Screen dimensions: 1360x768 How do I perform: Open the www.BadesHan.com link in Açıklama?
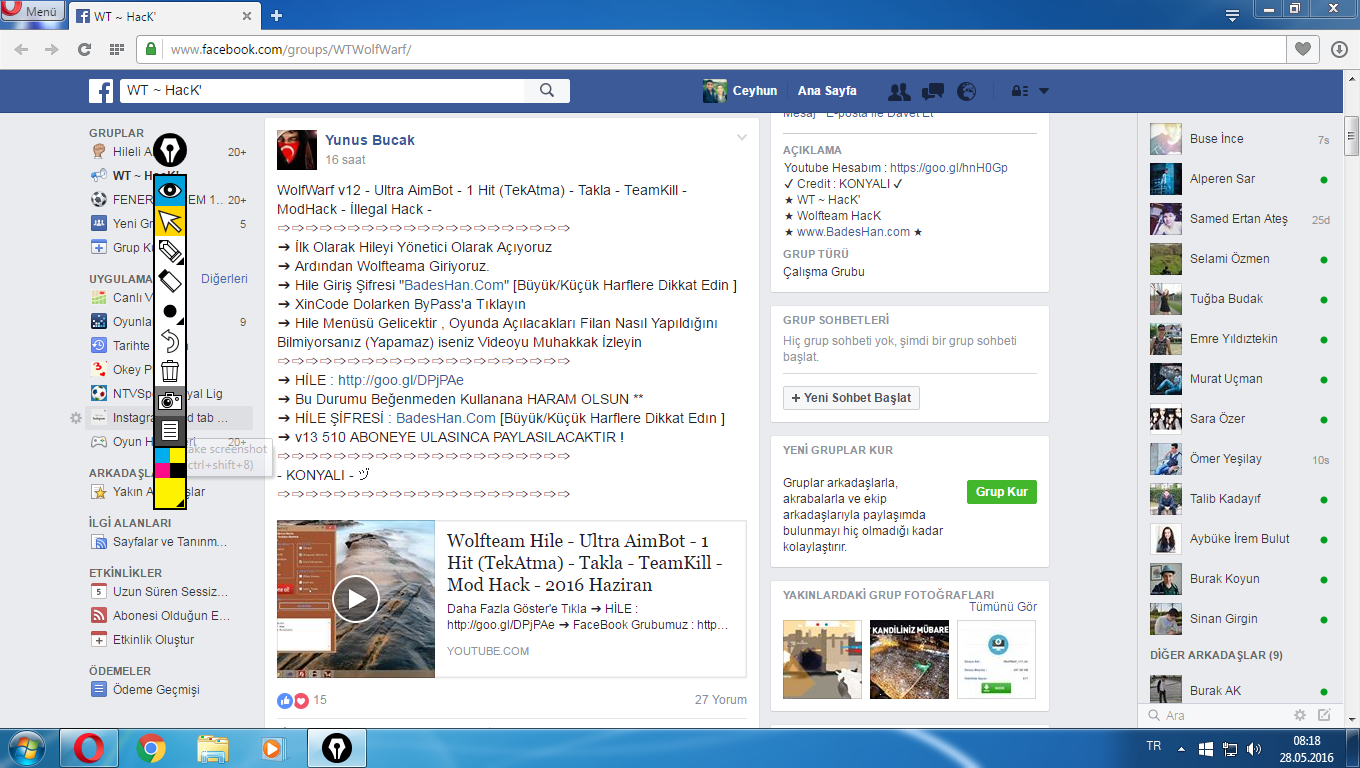854,232
